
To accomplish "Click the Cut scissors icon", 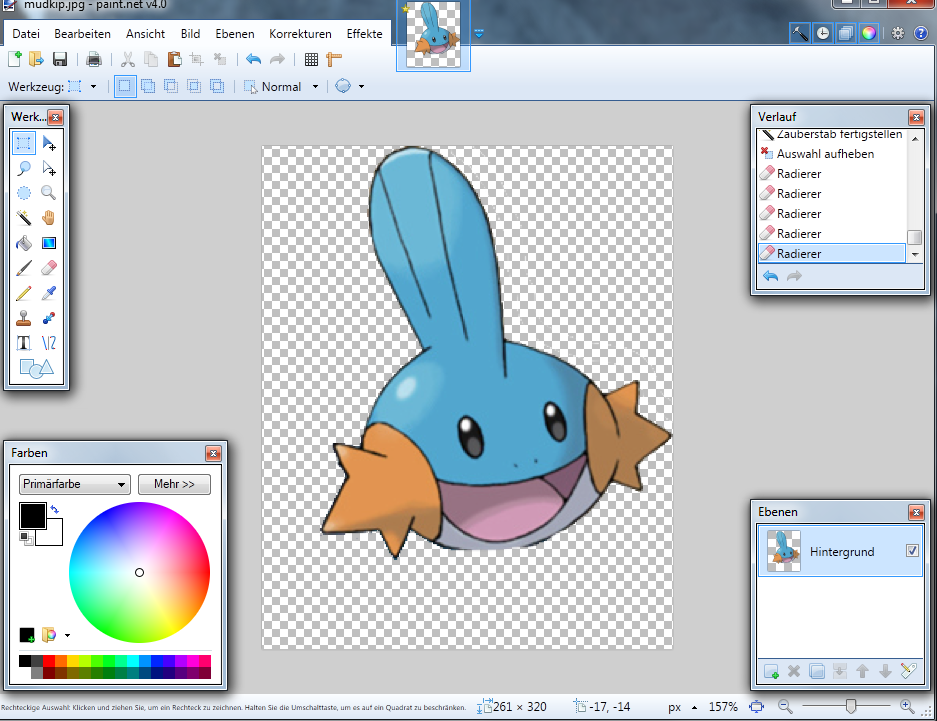I will (128, 59).
